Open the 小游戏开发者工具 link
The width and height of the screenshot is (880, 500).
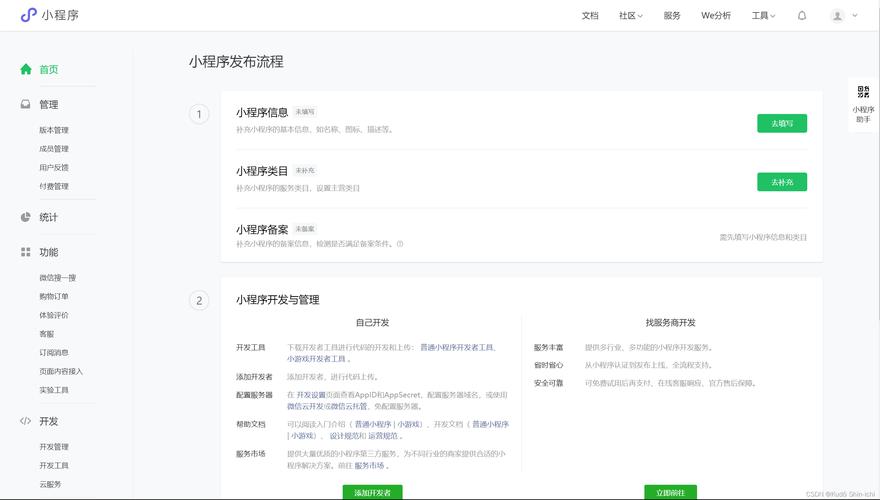(316, 359)
